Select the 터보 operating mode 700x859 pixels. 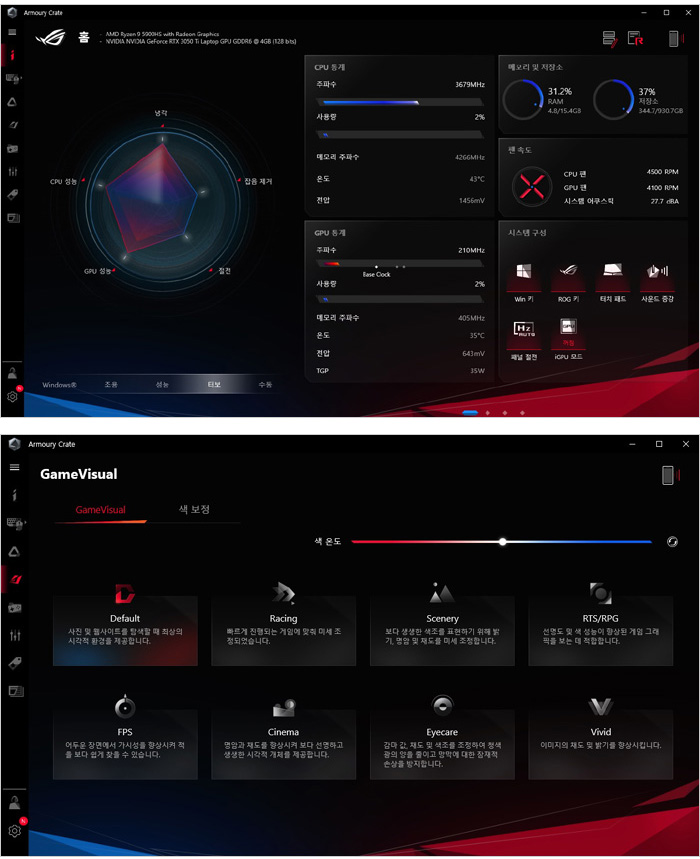pos(214,385)
